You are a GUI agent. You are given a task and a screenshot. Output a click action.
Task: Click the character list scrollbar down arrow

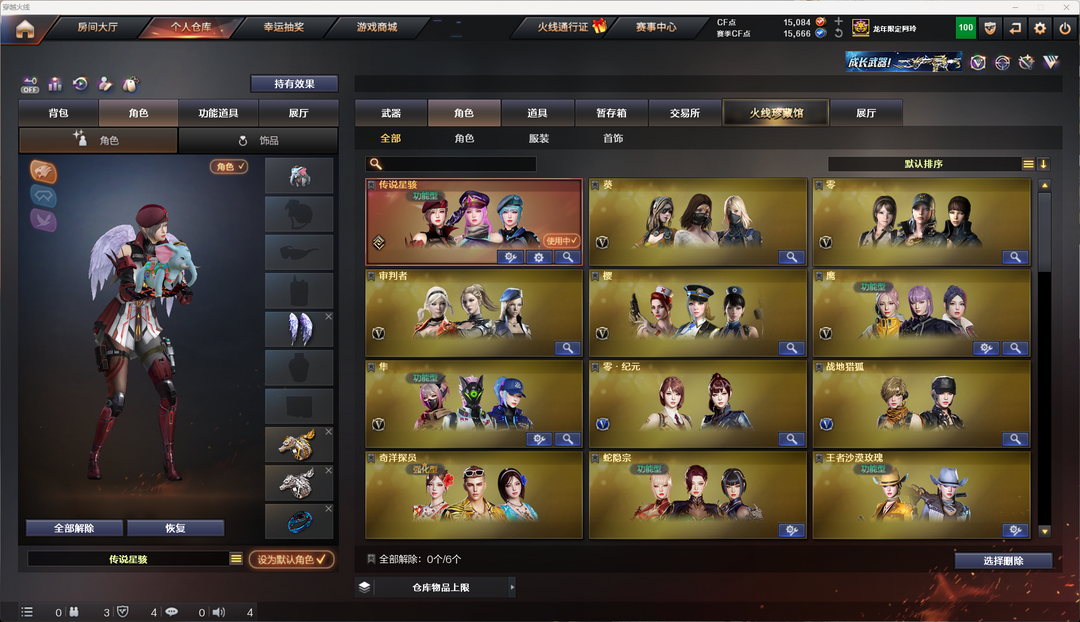tap(1044, 531)
